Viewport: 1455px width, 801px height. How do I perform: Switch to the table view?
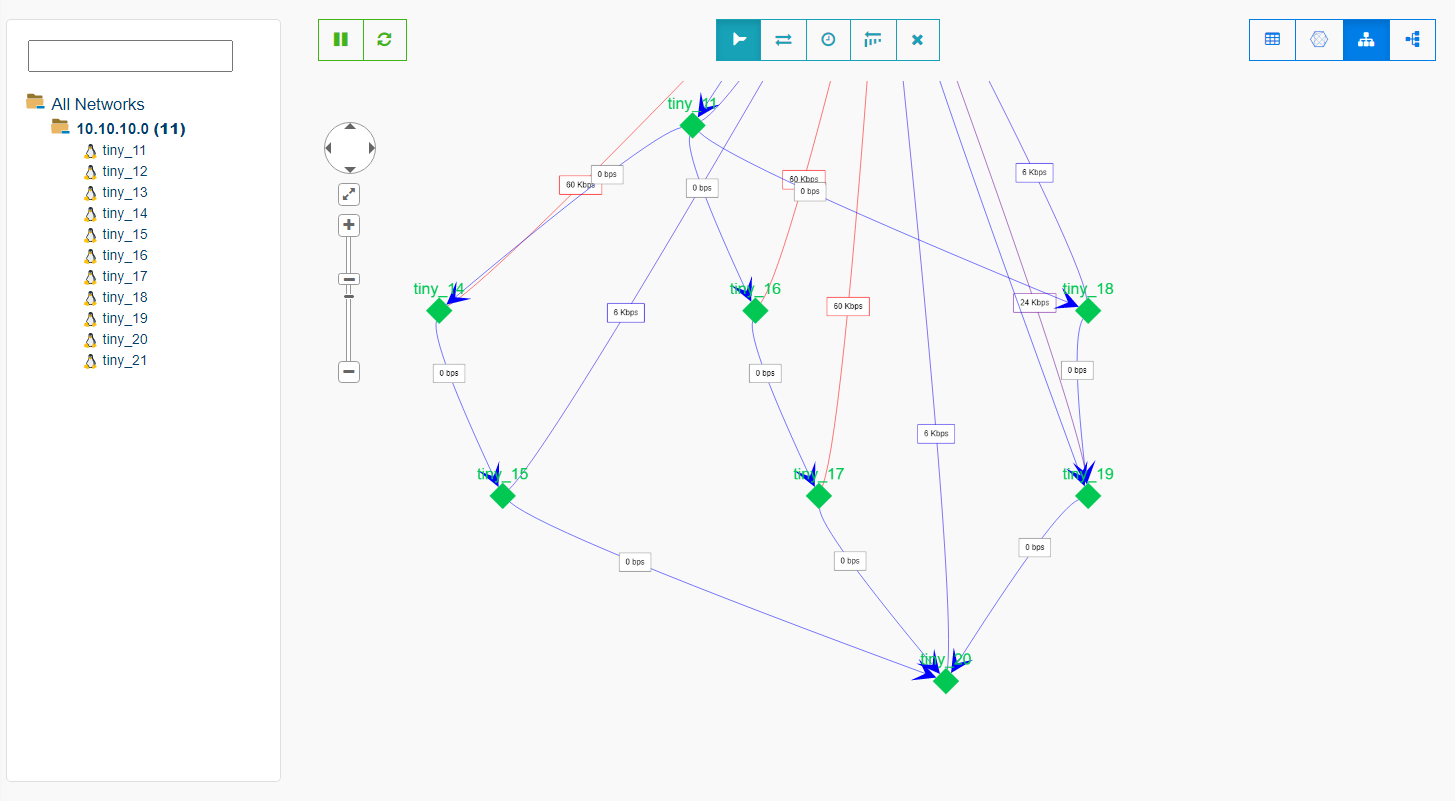(1271, 39)
